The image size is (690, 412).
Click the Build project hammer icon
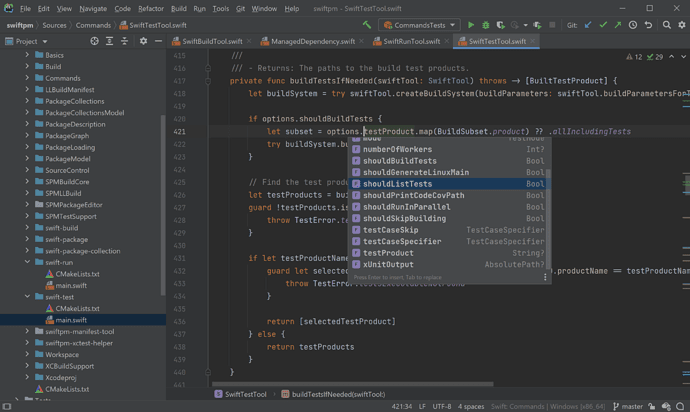367,25
